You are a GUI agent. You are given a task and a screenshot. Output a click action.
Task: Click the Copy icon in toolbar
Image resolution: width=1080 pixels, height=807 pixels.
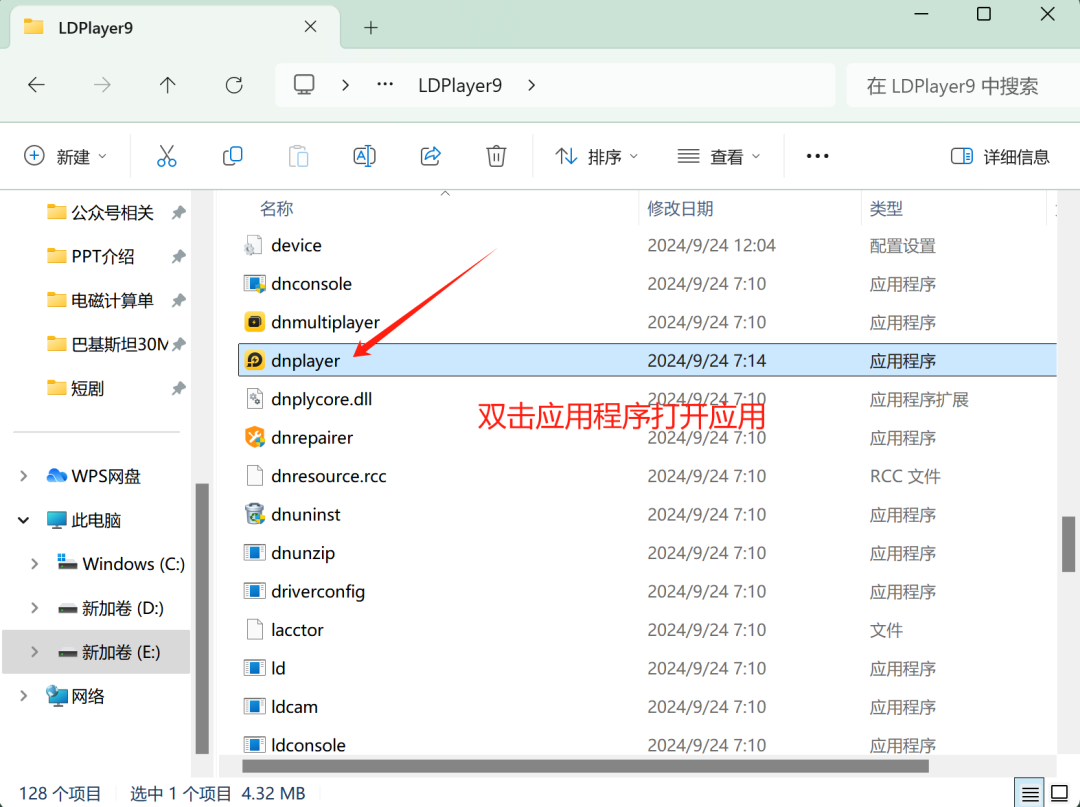point(233,156)
